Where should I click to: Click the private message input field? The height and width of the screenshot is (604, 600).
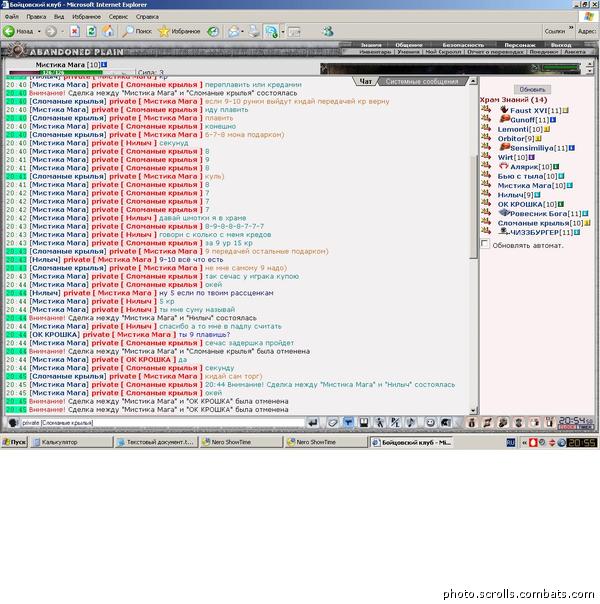click(162, 423)
